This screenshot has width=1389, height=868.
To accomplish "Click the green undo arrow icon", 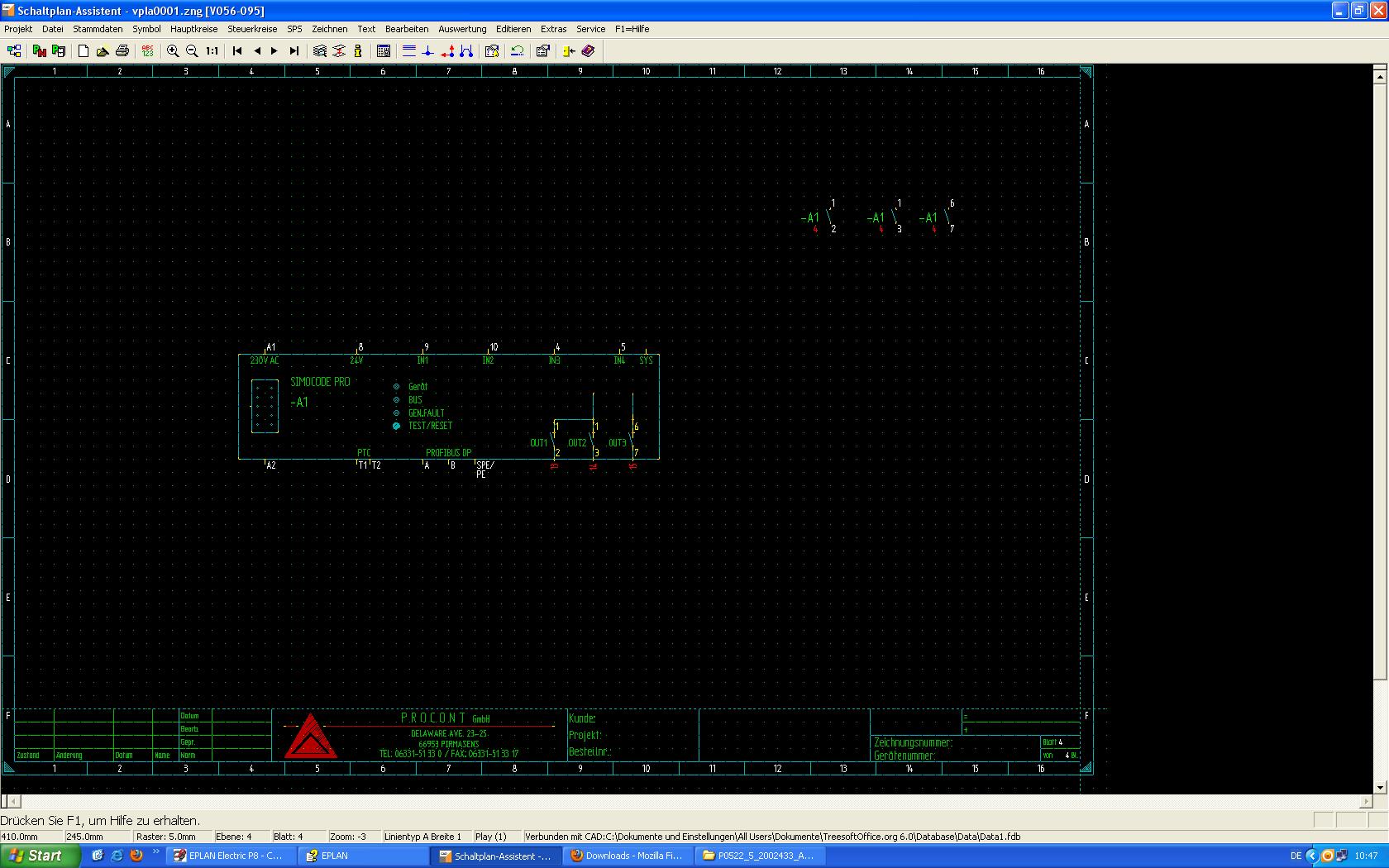I will 518,51.
